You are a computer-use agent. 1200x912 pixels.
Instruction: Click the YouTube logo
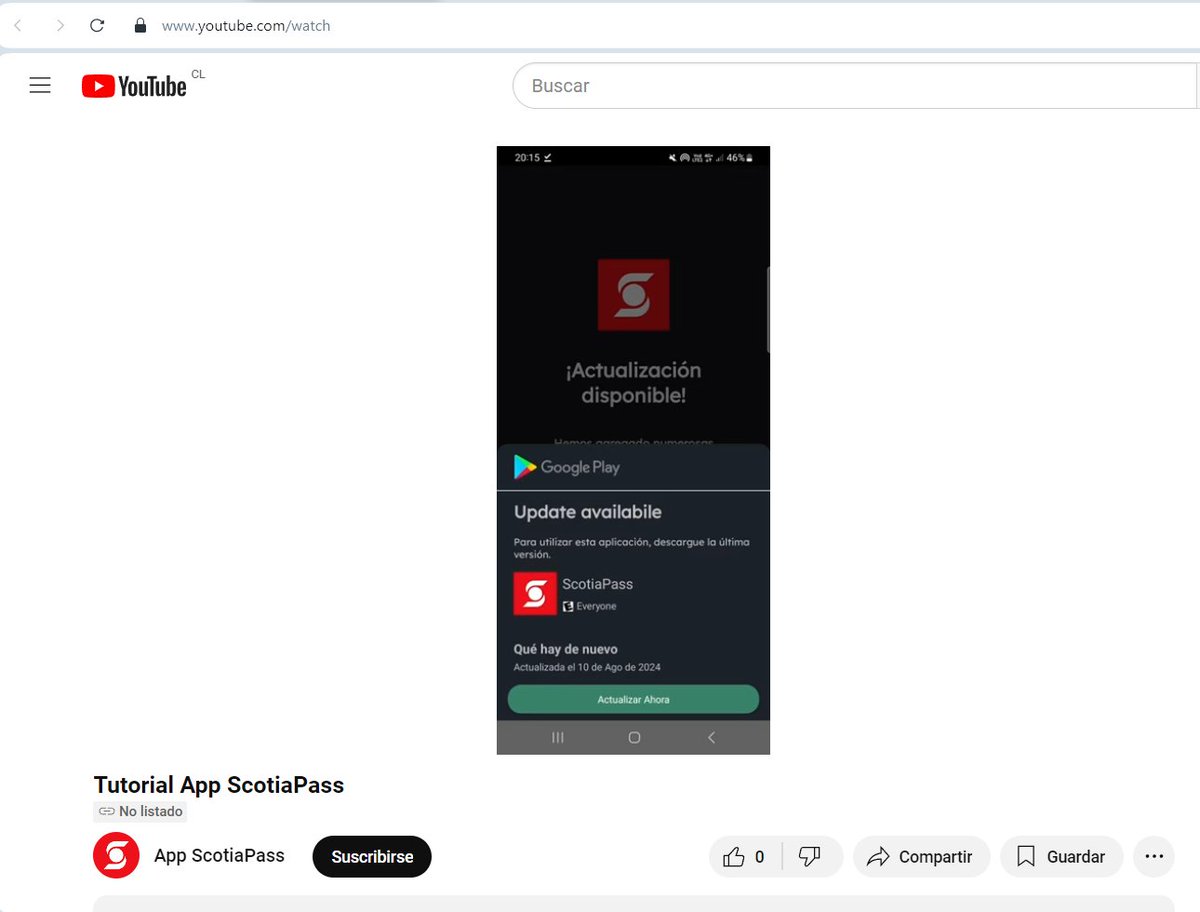(134, 87)
